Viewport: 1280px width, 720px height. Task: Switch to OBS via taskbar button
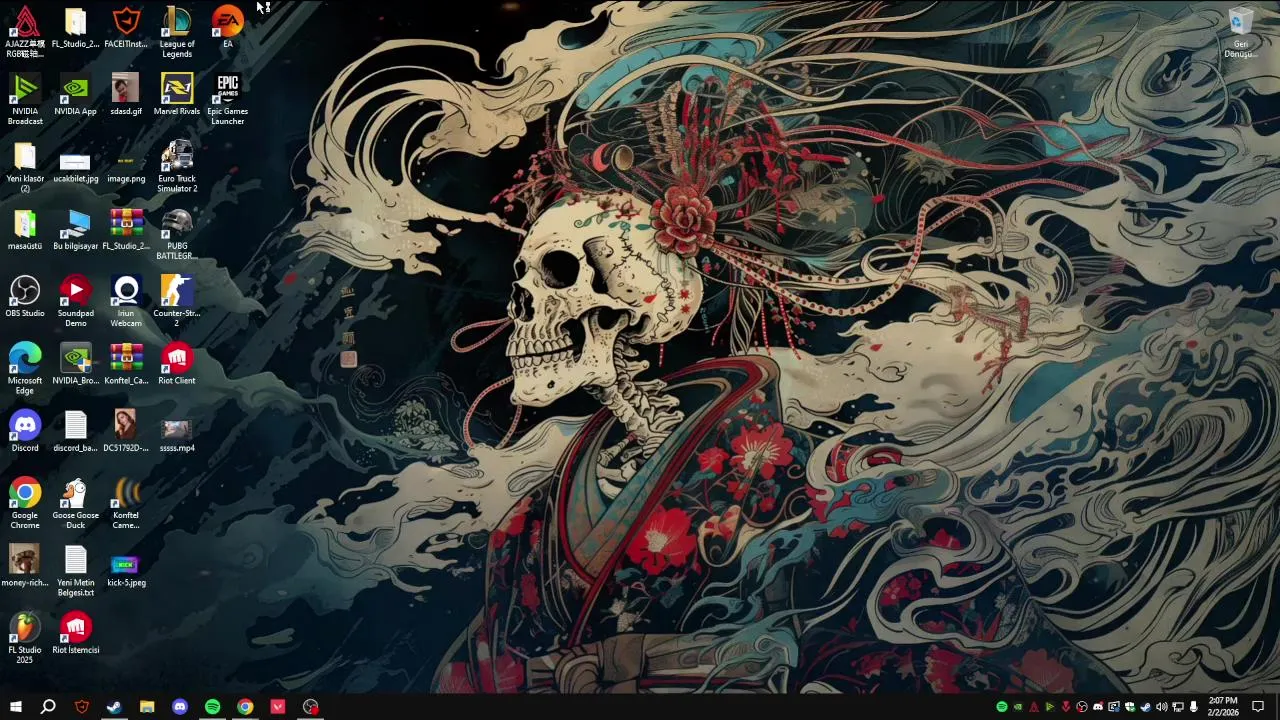311,707
